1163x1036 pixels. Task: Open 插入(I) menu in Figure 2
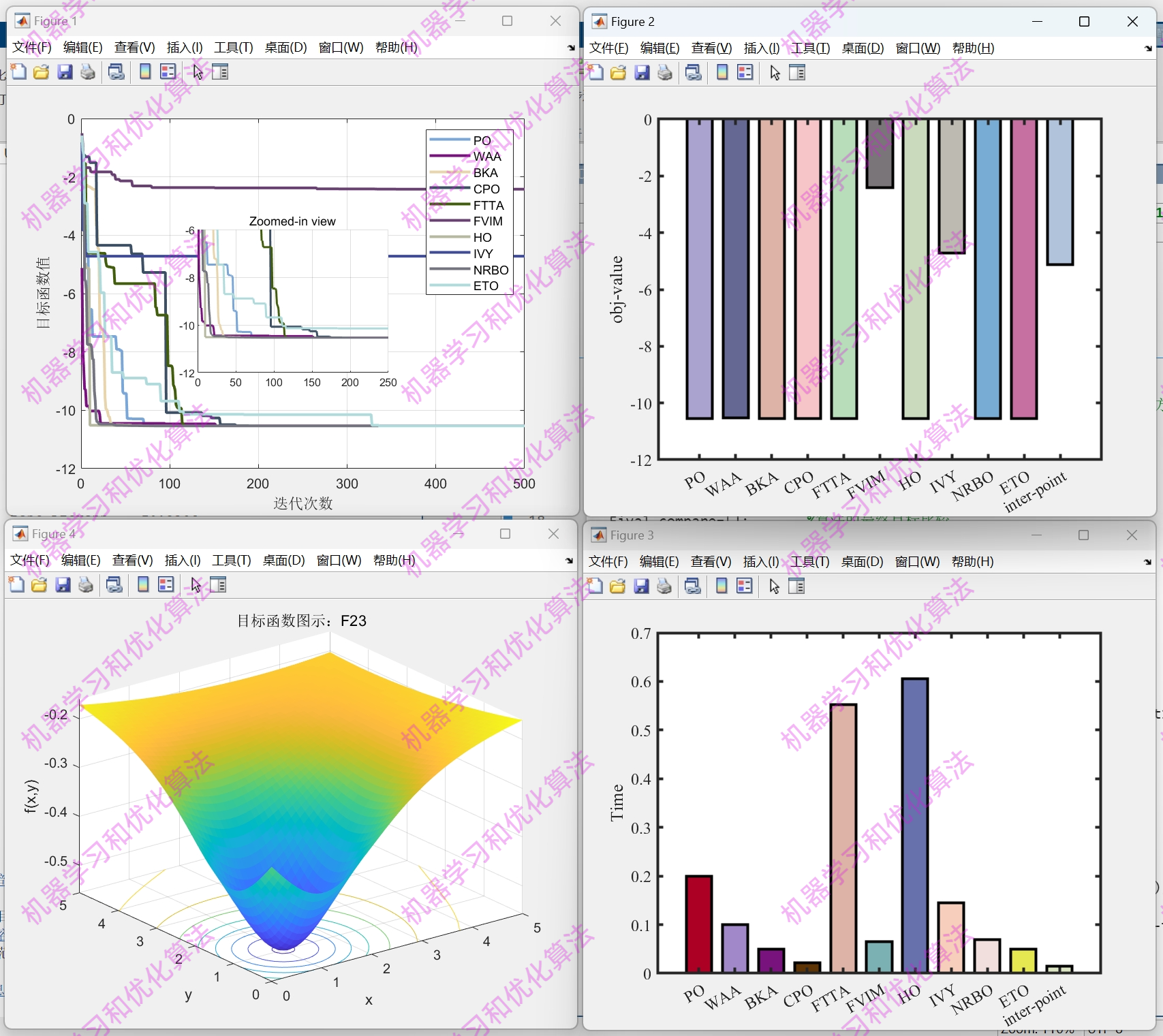[x=762, y=48]
